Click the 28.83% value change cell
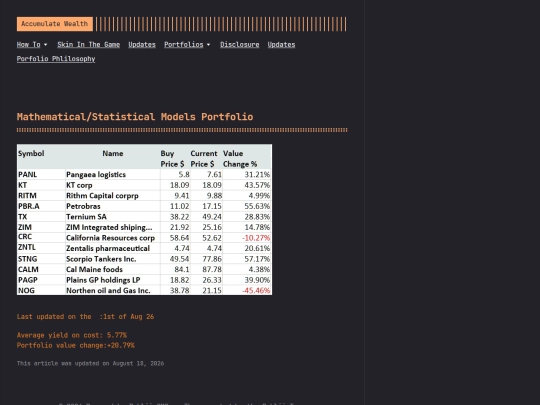 click(247, 217)
